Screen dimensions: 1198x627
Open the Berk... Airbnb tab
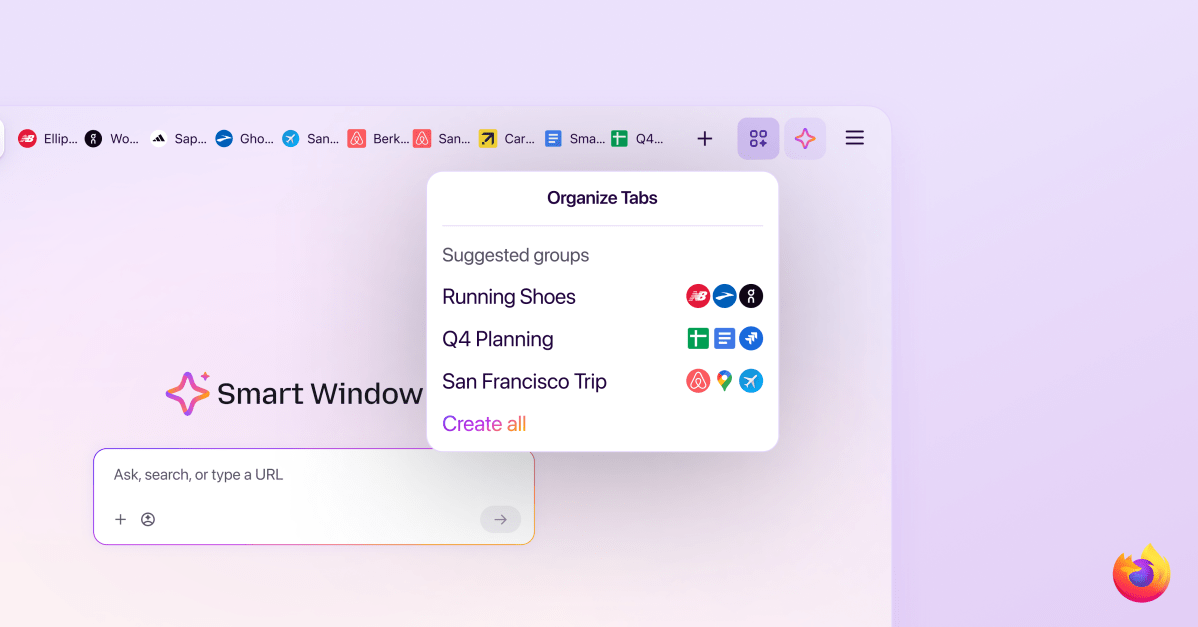(377, 138)
